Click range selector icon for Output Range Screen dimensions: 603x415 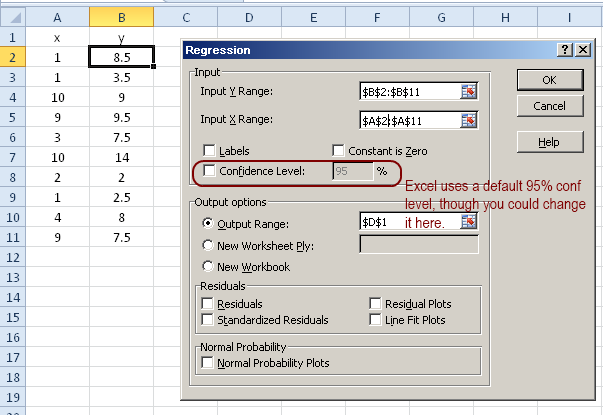coord(468,222)
